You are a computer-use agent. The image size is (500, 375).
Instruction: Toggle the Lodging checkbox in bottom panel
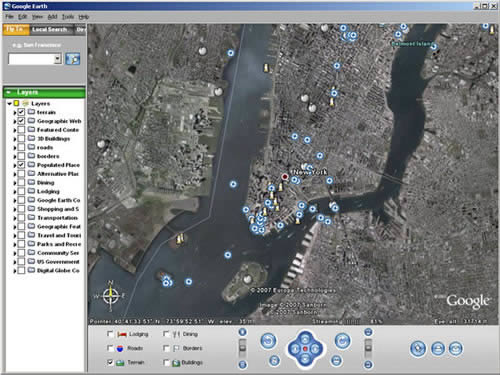(x=110, y=334)
